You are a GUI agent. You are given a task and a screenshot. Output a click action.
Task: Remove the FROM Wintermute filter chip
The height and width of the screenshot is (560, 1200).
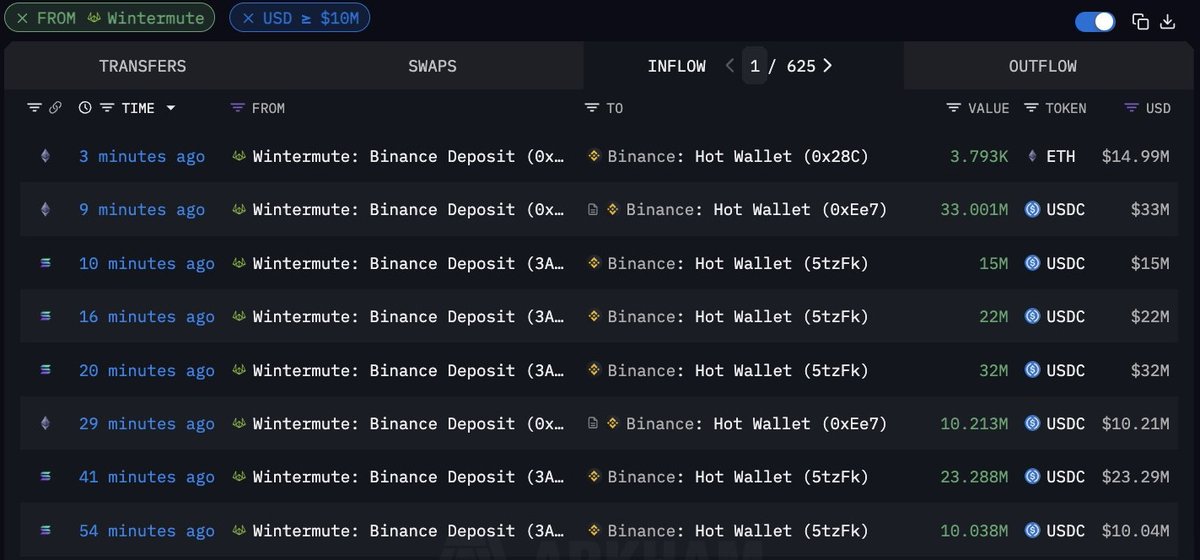(x=23, y=18)
